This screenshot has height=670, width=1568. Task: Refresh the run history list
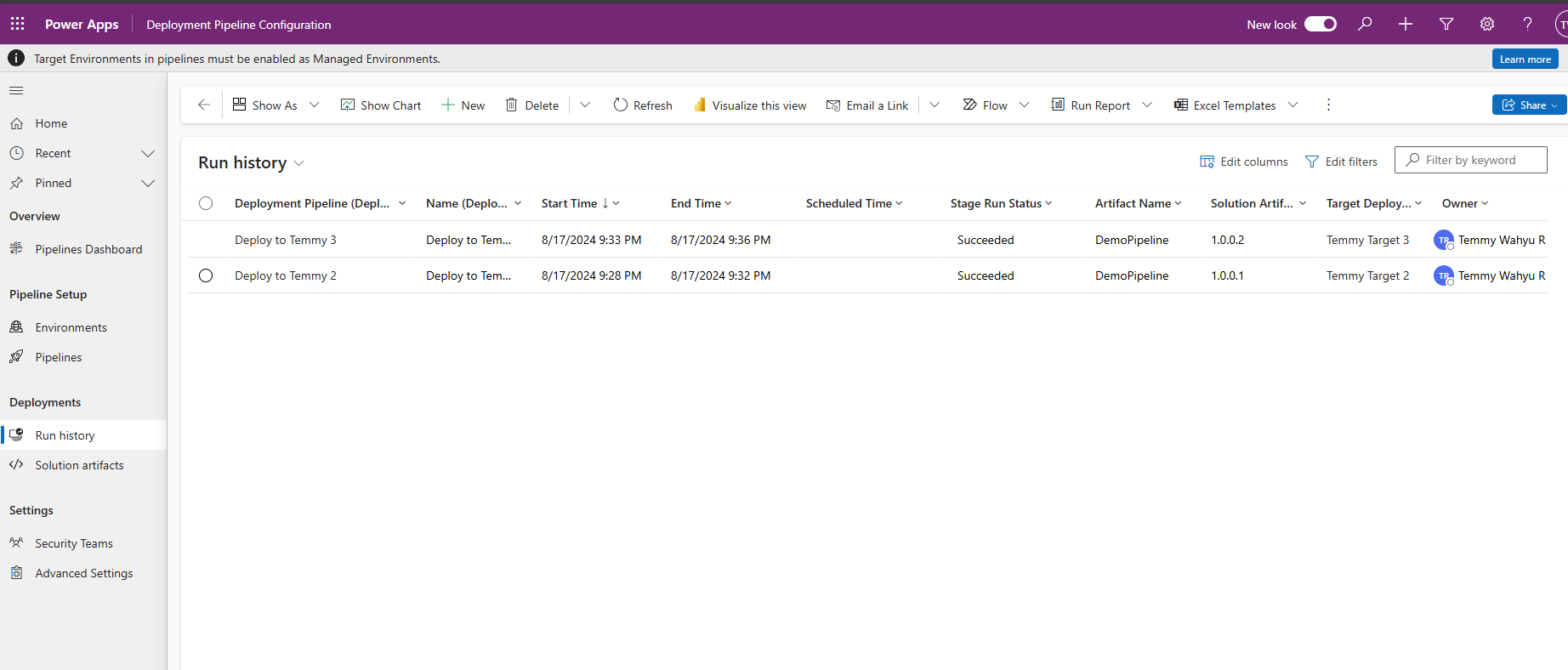[643, 105]
